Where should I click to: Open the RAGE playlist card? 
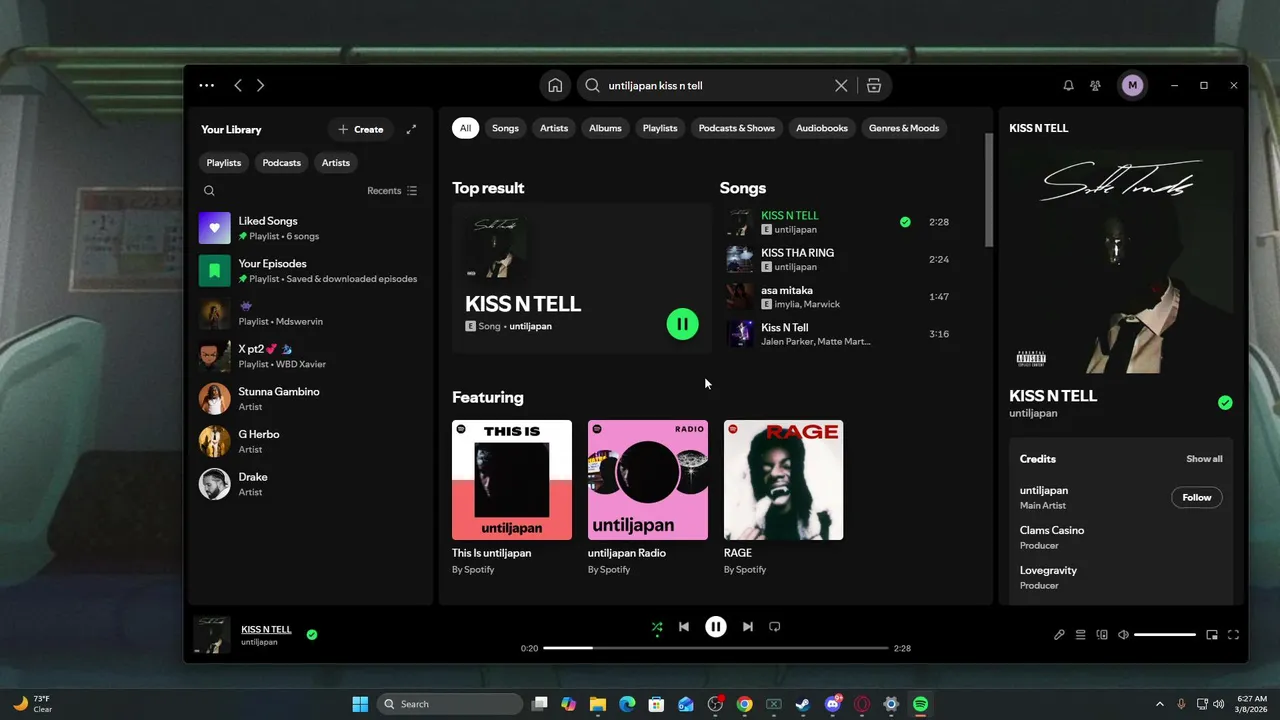(x=784, y=497)
